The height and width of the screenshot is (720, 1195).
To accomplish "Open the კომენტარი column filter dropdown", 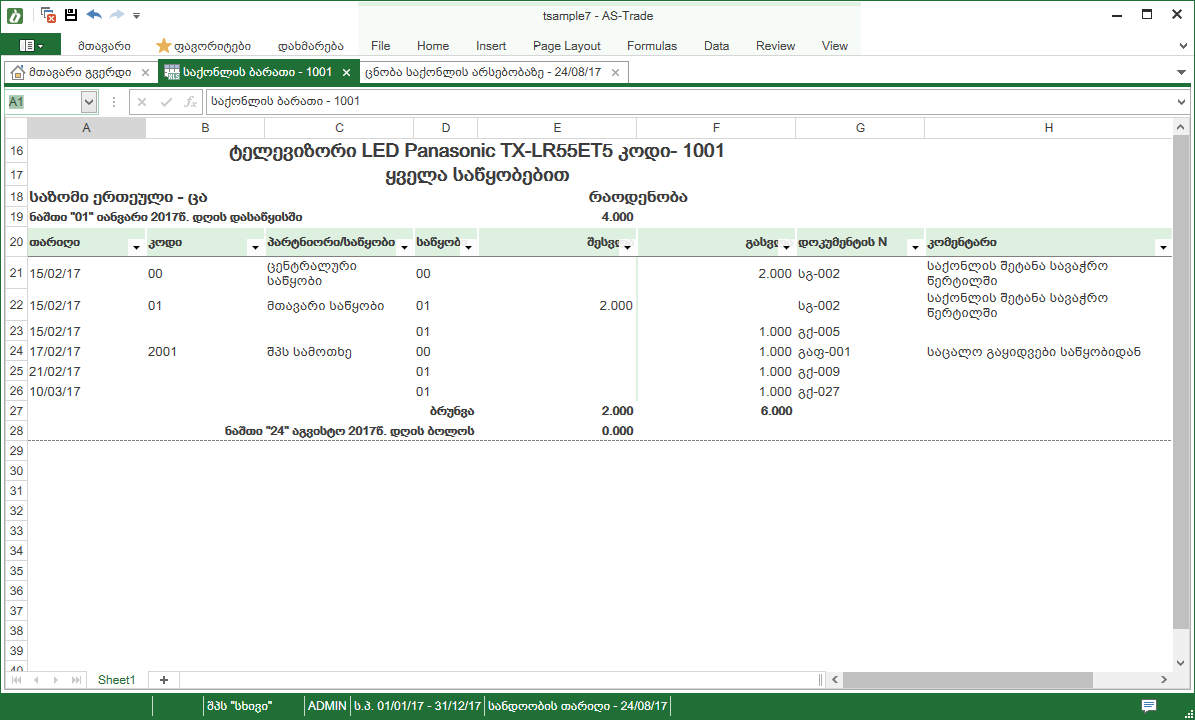I will pos(1163,248).
